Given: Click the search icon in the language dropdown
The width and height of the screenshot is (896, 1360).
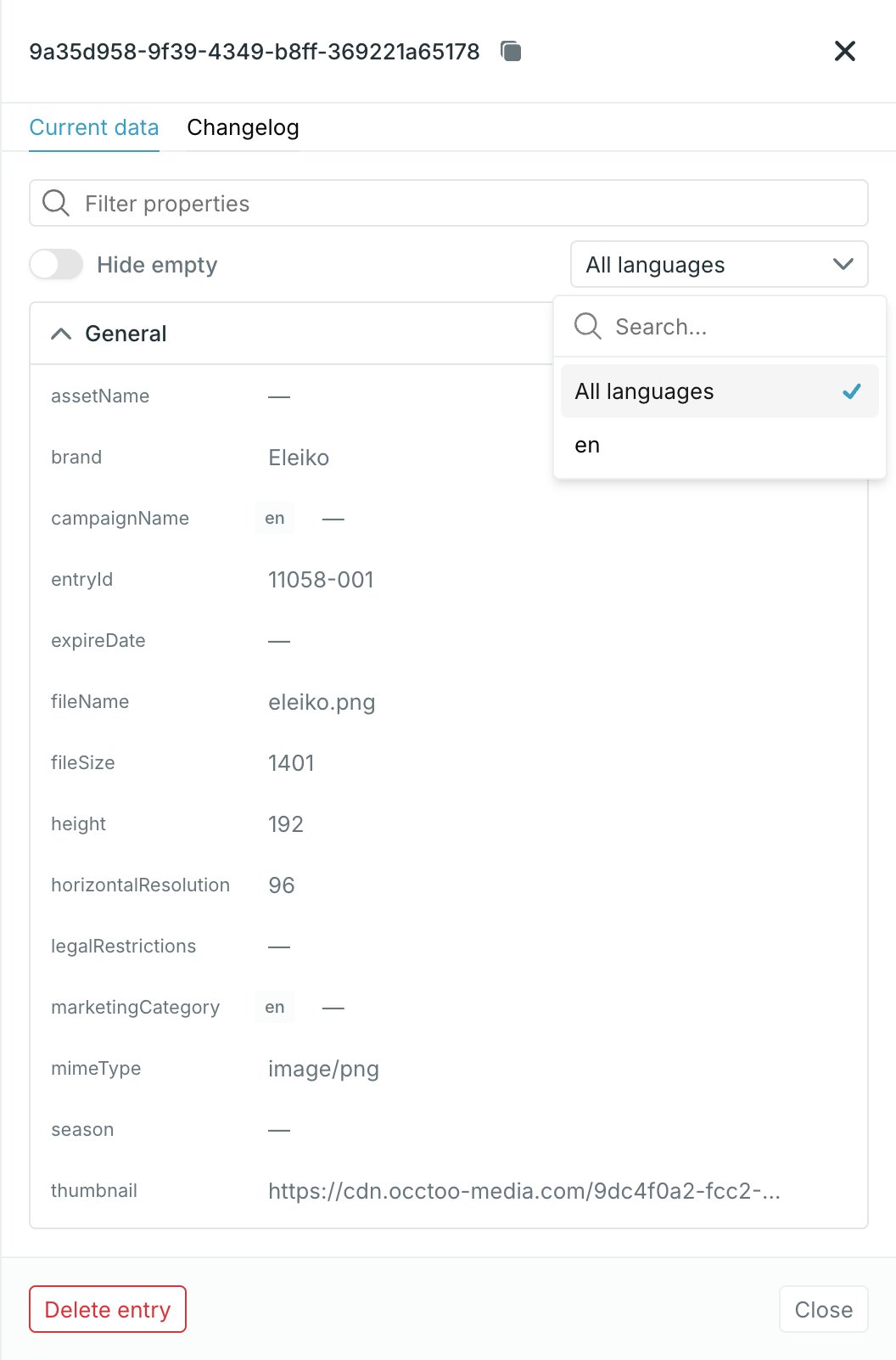Looking at the screenshot, I should [x=587, y=326].
